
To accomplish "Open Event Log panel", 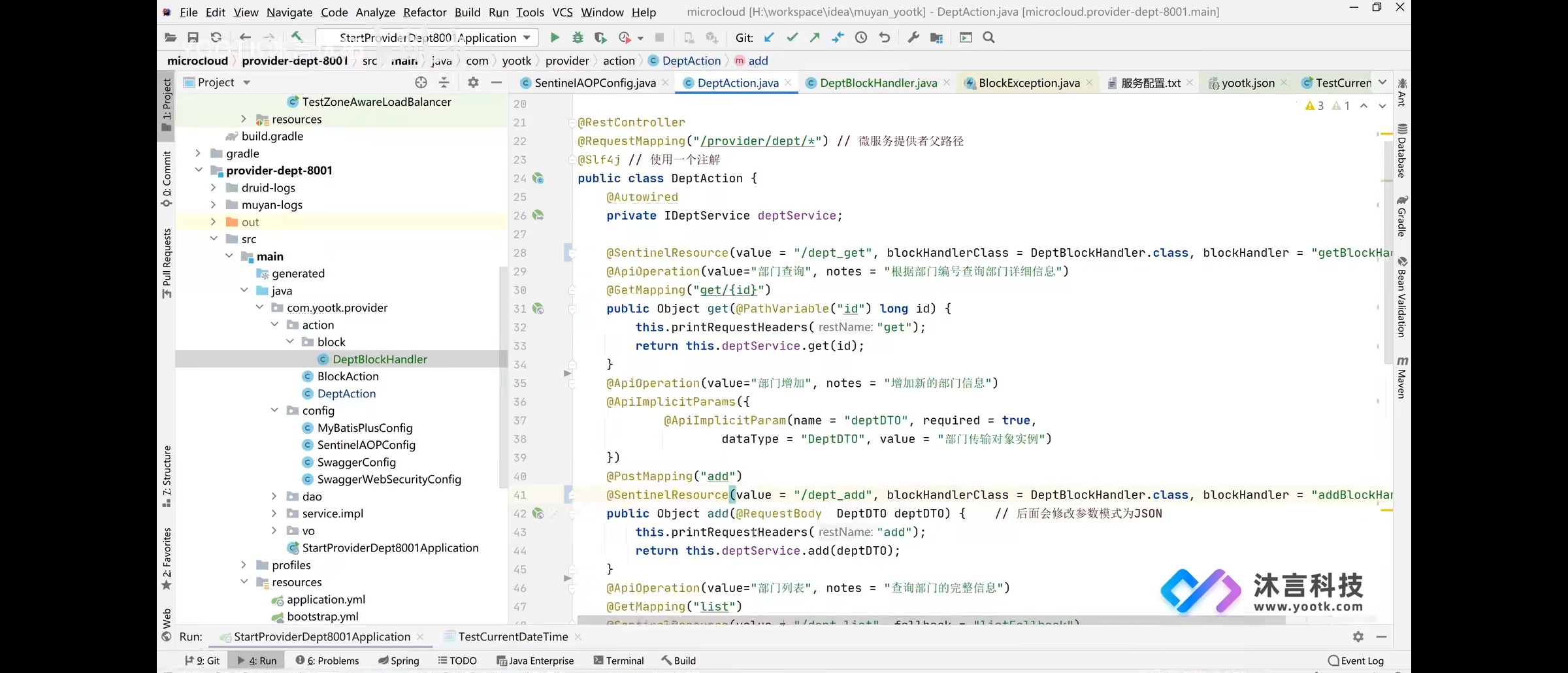I will pyautogui.click(x=1356, y=661).
